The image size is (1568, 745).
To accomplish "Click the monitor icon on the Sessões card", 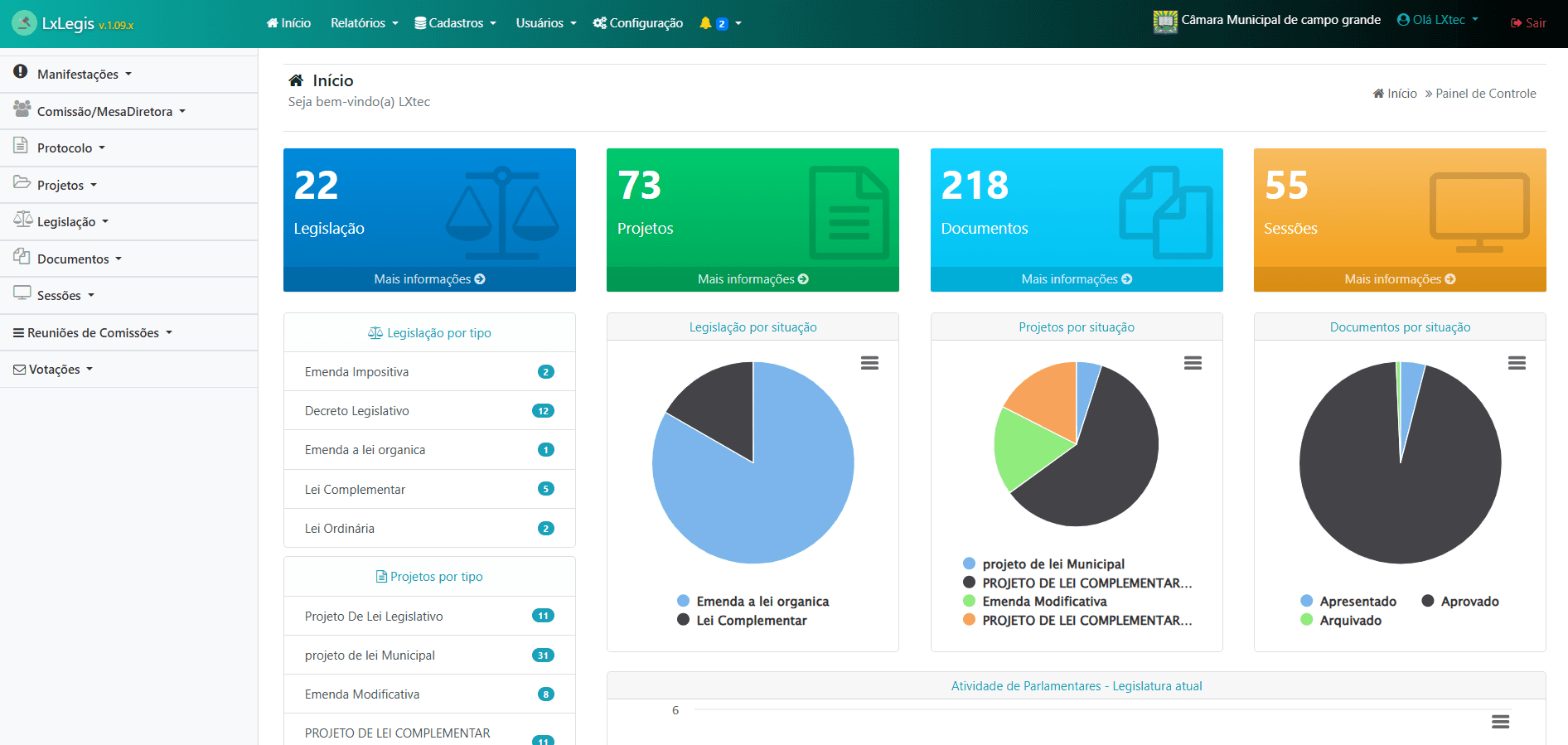I will click(1479, 213).
